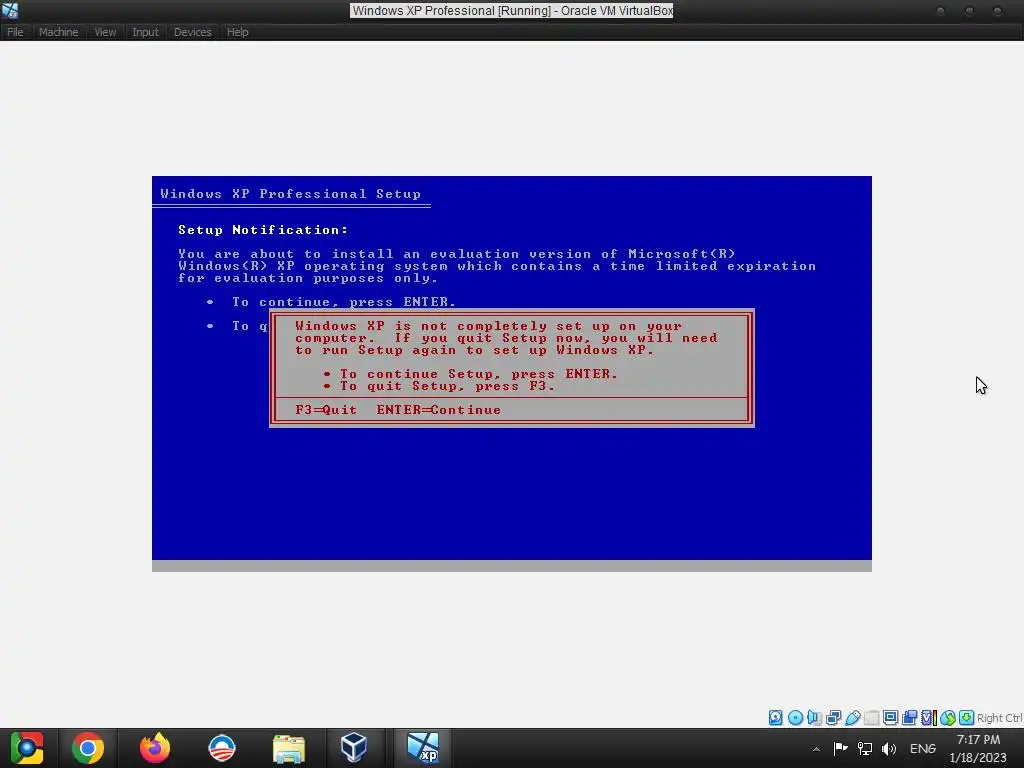Click the optical disk status icon
This screenshot has height=768, width=1024.
tap(795, 718)
